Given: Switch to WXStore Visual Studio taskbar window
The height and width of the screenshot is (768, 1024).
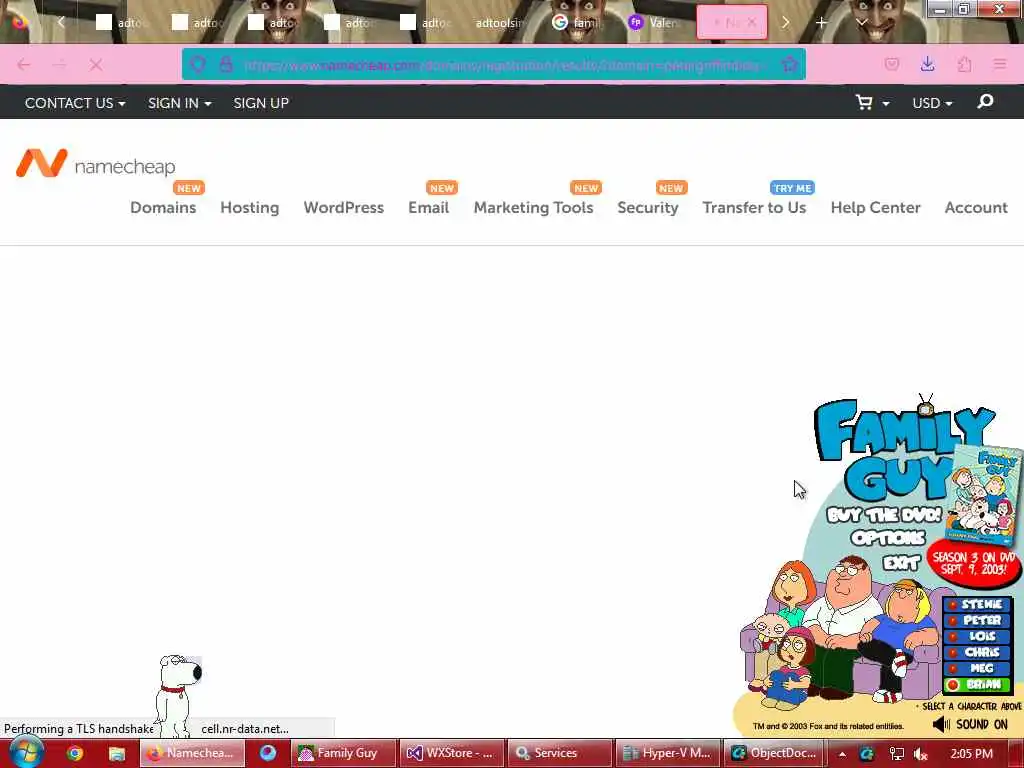Looking at the screenshot, I should (452, 753).
